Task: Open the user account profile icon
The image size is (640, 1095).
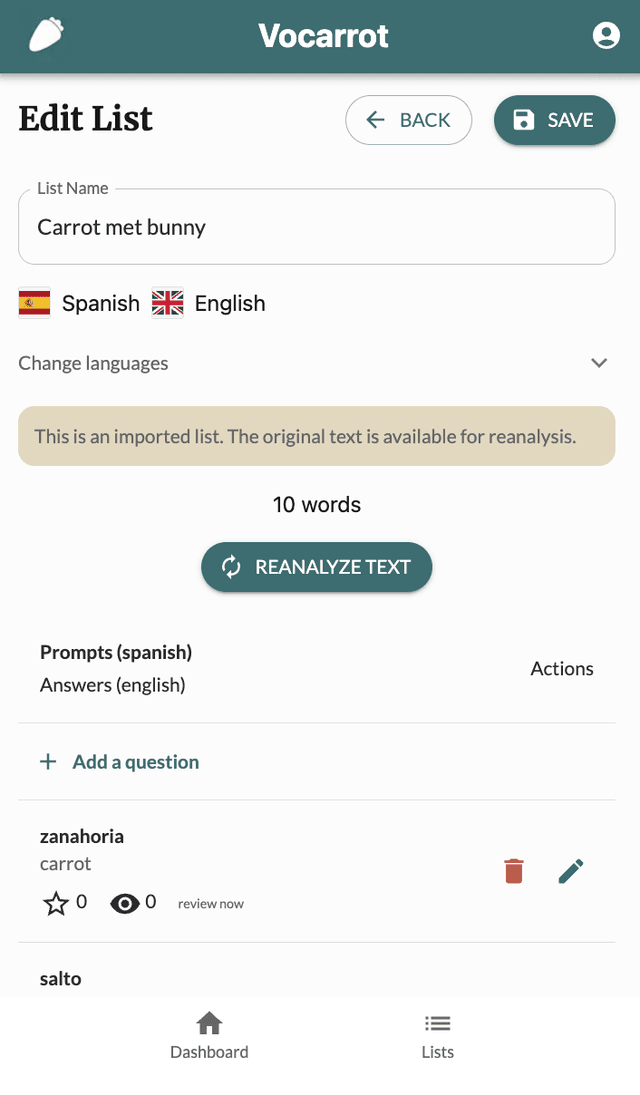Action: (607, 35)
